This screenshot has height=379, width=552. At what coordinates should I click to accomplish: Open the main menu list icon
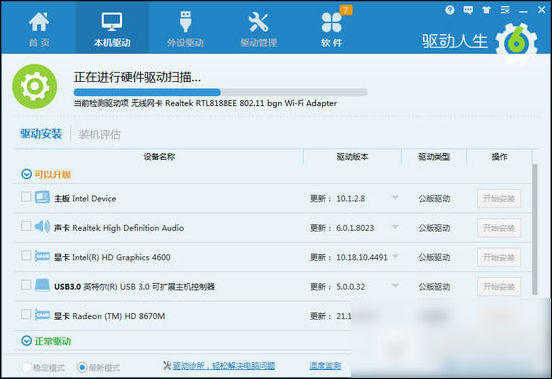505,10
